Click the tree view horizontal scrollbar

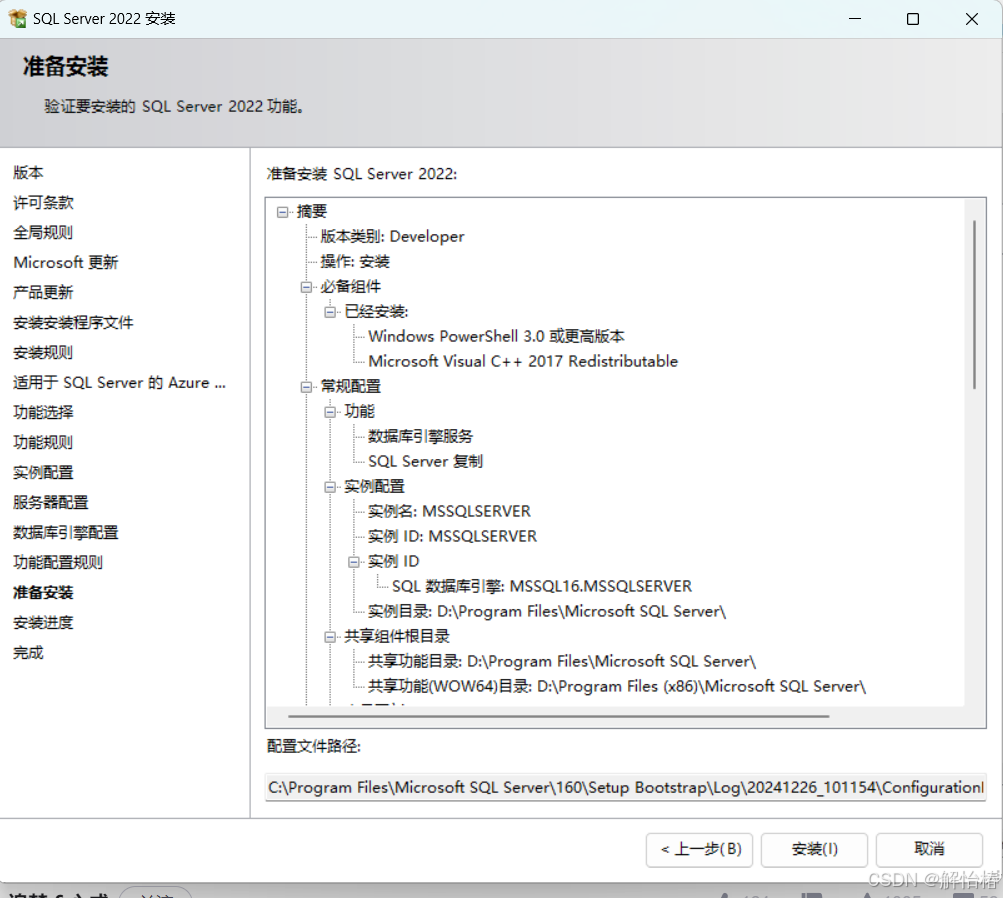(x=558, y=716)
